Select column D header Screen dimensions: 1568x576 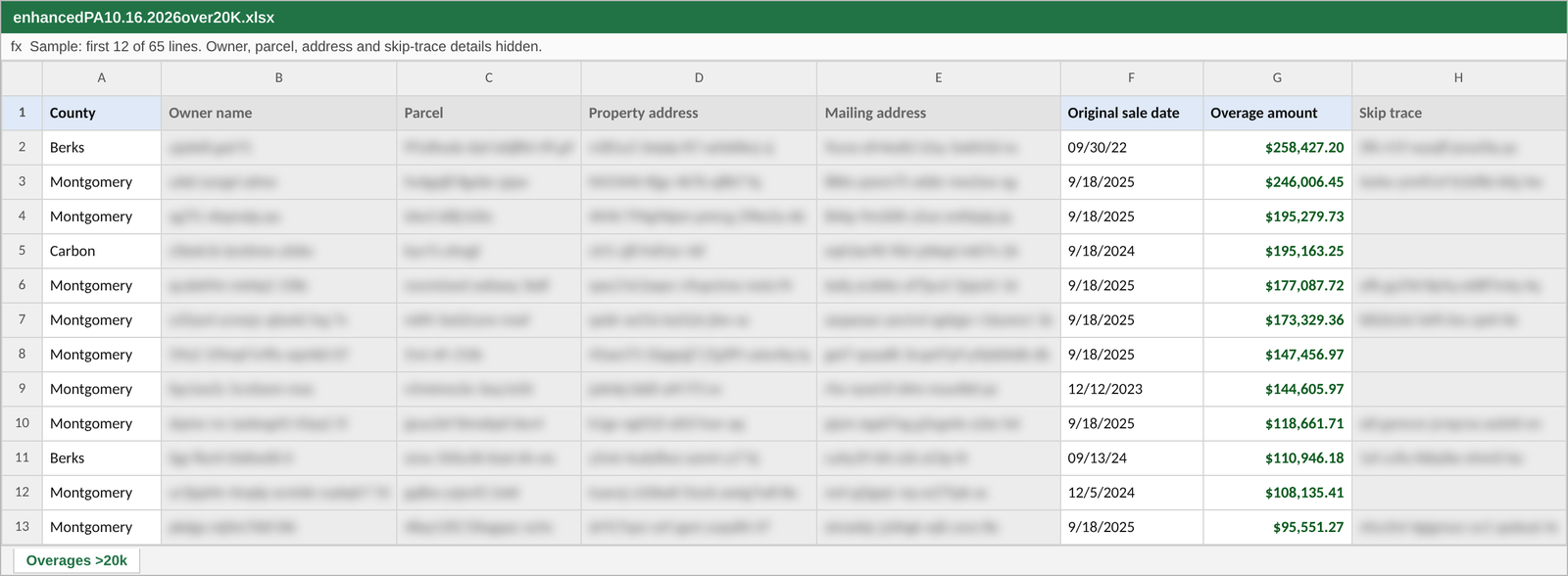[x=699, y=77]
